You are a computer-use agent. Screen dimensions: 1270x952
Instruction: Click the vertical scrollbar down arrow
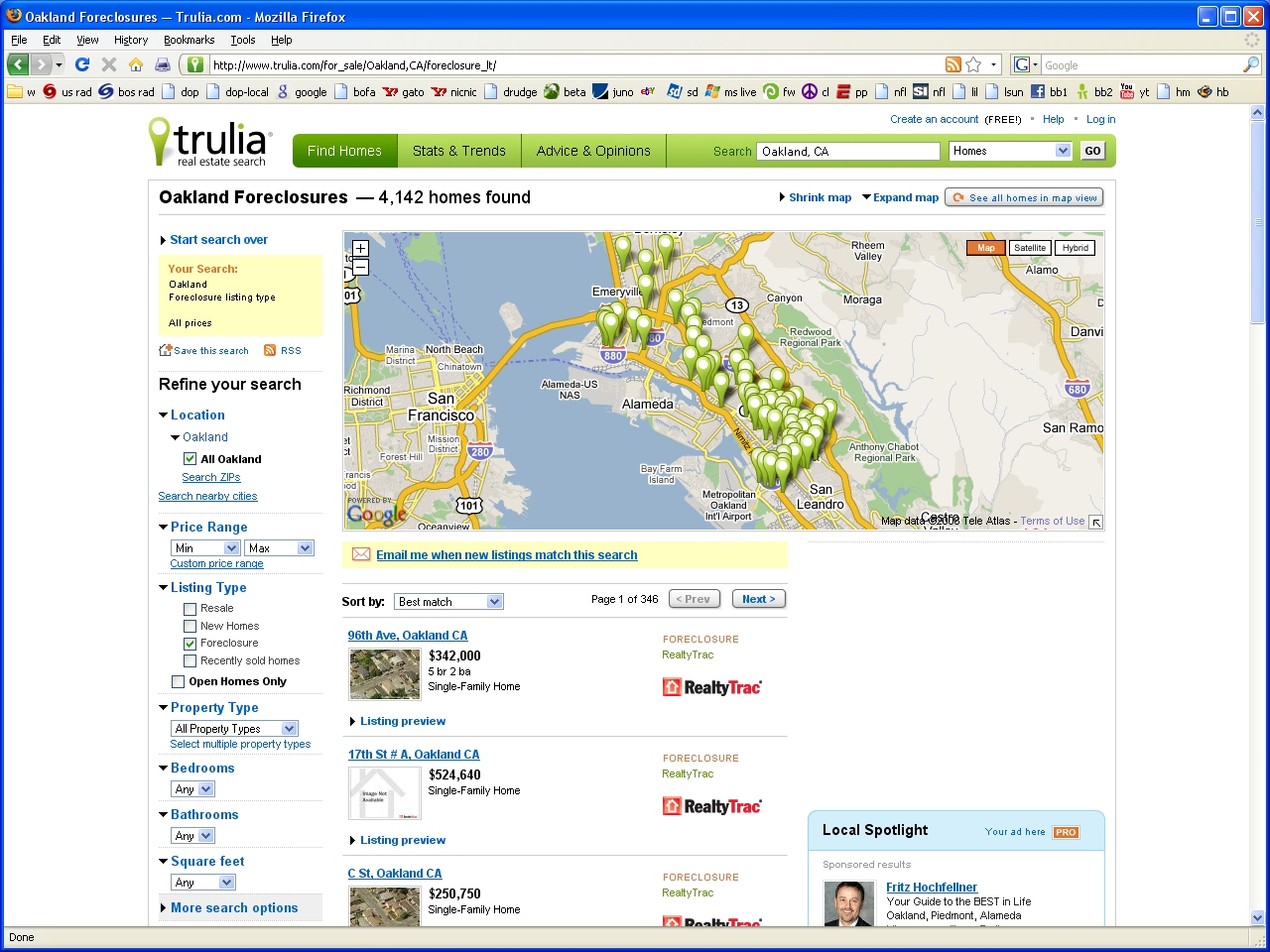[1258, 918]
